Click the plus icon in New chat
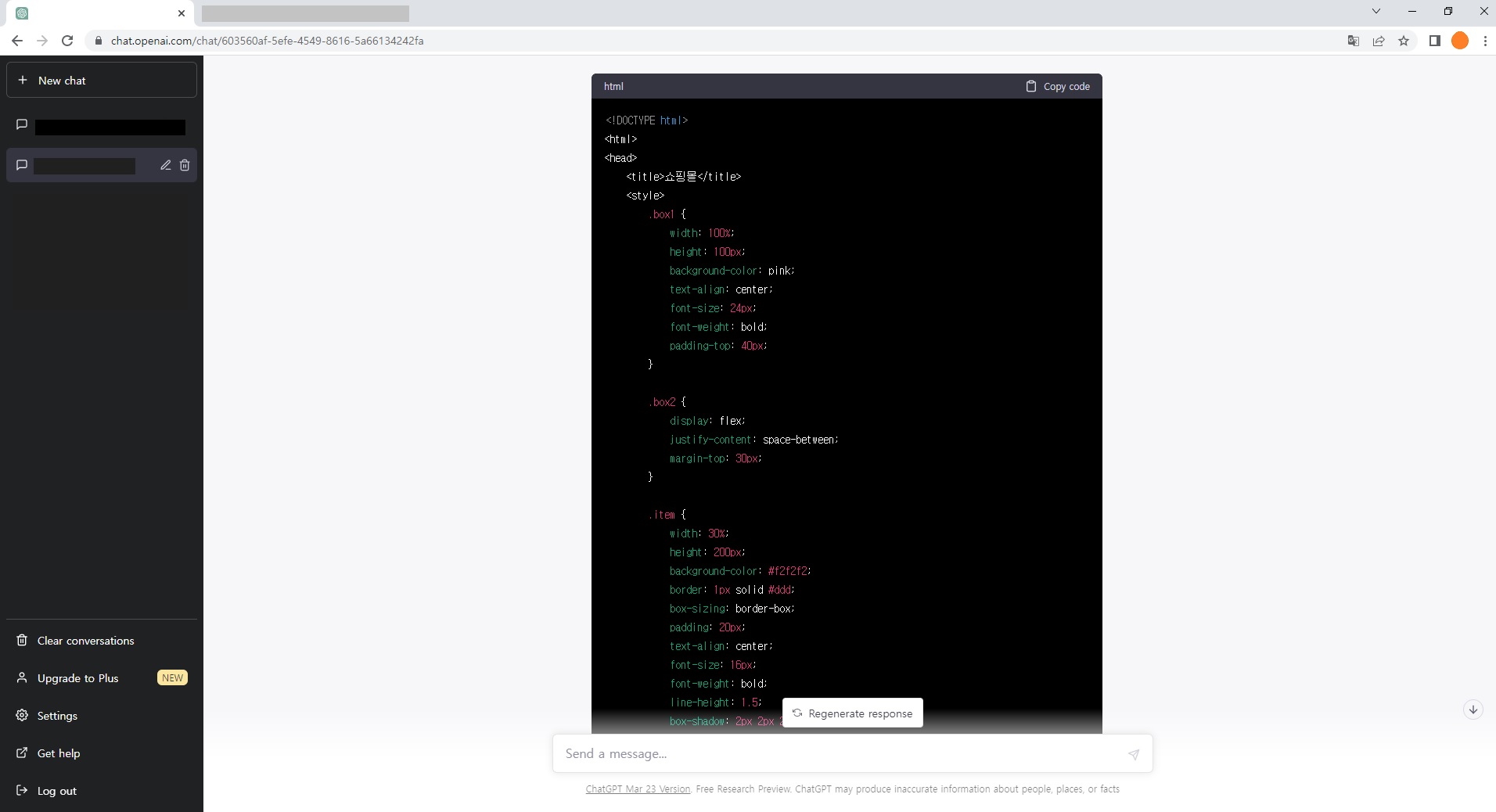This screenshot has height=812, width=1496. (x=23, y=81)
